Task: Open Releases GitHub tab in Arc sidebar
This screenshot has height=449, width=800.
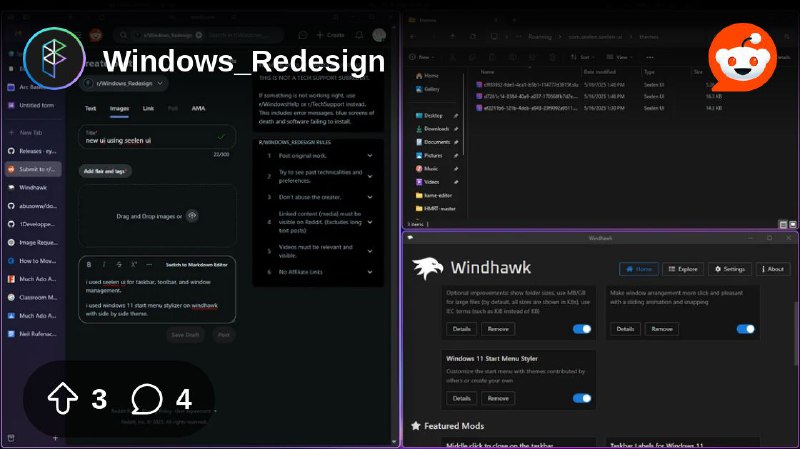Action: pyautogui.click(x=33, y=151)
